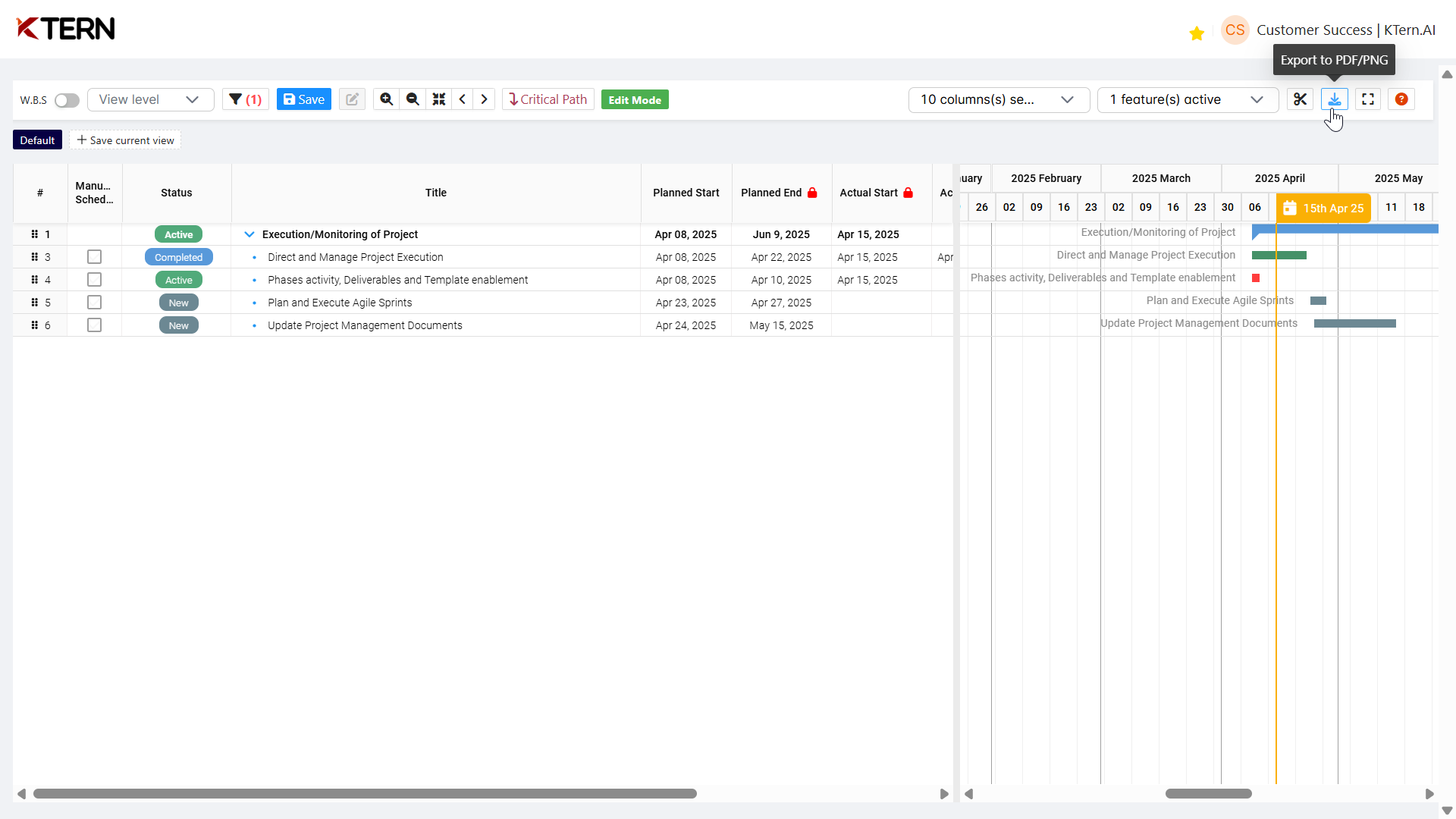This screenshot has height=819, width=1456.
Task: Open the View level dropdown
Action: (x=150, y=99)
